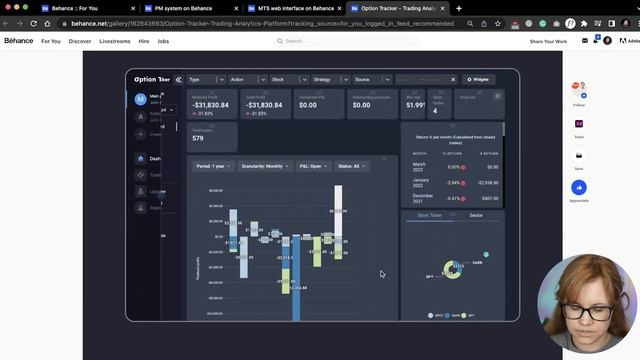Click the scrollbar in the Return % panel
Viewport: 640px width, 360px height.
click(504, 129)
